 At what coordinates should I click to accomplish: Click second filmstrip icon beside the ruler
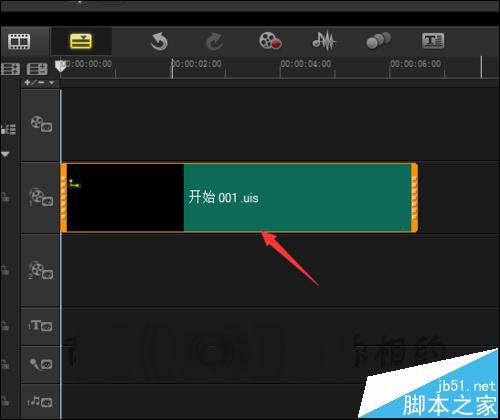pyautogui.click(x=37, y=69)
